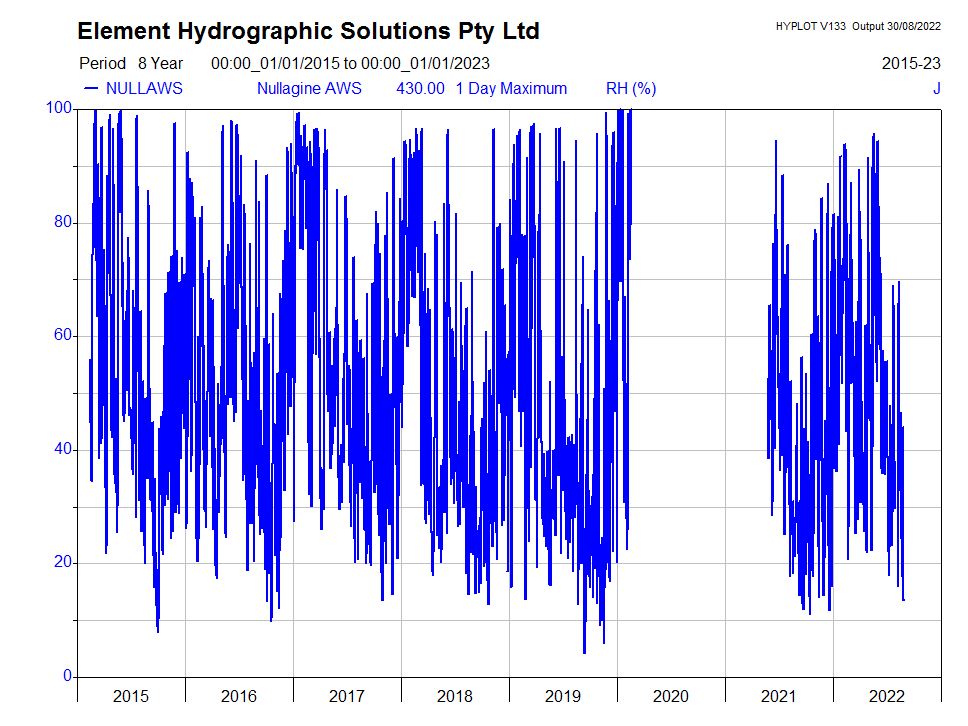
Task: Click the 100 value on y-axis
Action: point(59,108)
